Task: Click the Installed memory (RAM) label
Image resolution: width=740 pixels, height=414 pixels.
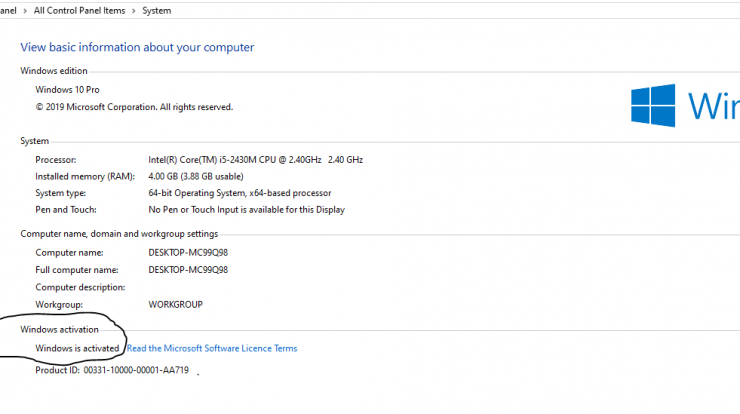Action: tap(85, 177)
